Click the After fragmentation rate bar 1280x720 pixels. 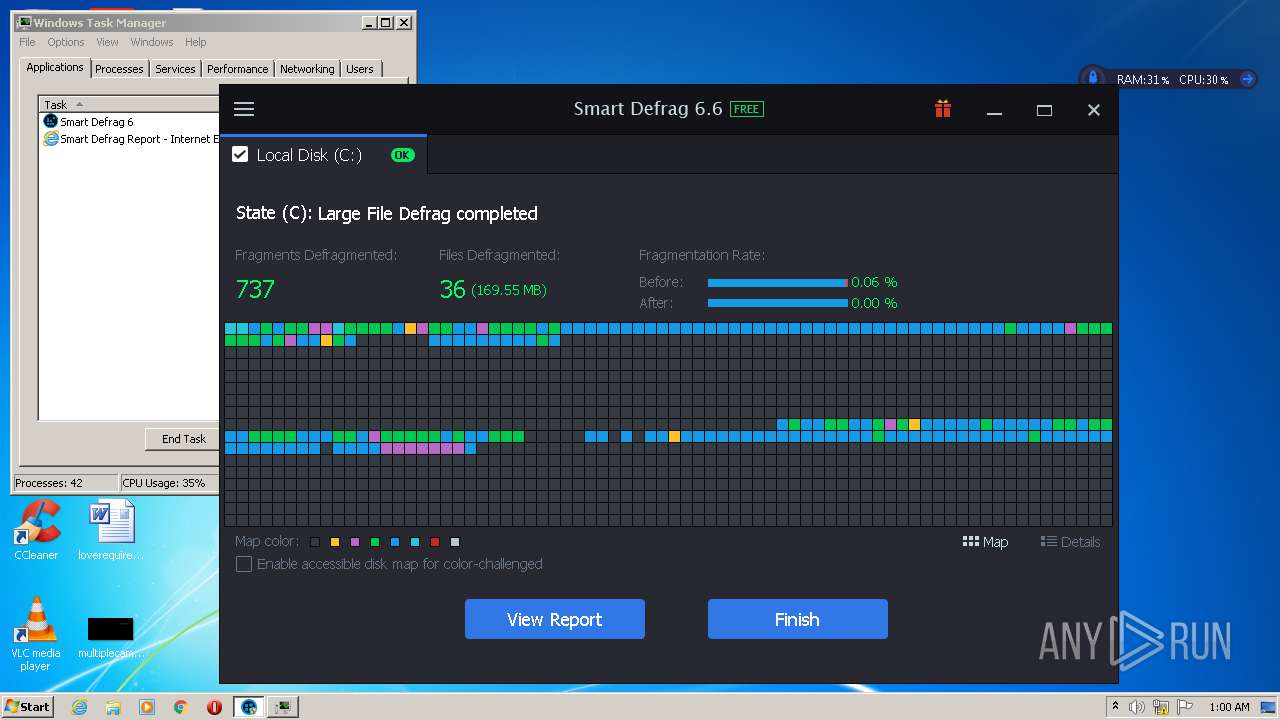click(x=778, y=303)
